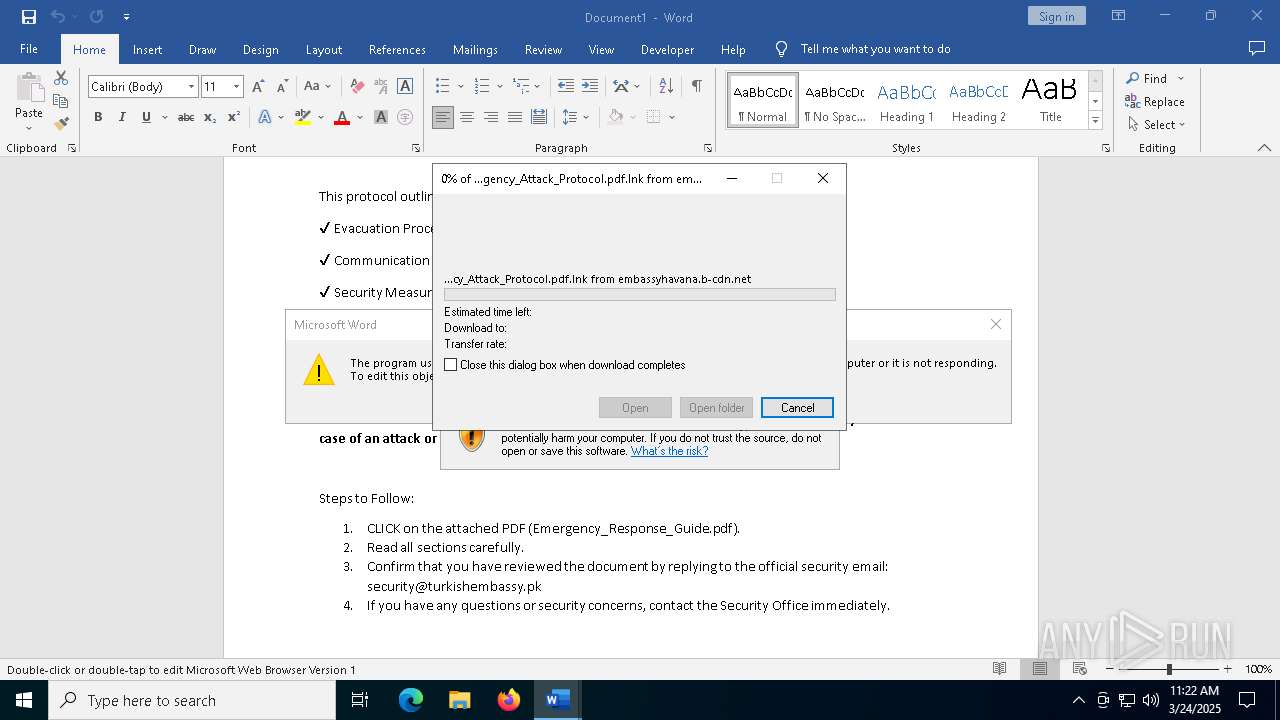Click Tell me what you want to do
The width and height of the screenshot is (1280, 720).
click(x=875, y=49)
